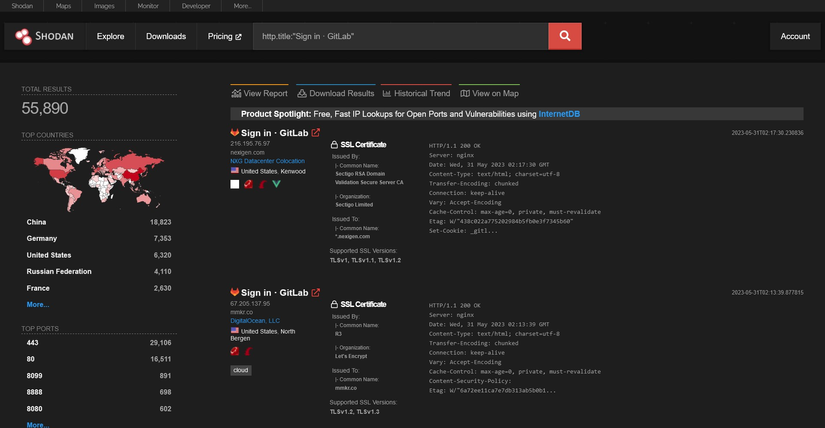Open the More… menu in top bar
The height and width of the screenshot is (428, 825).
coord(242,6)
